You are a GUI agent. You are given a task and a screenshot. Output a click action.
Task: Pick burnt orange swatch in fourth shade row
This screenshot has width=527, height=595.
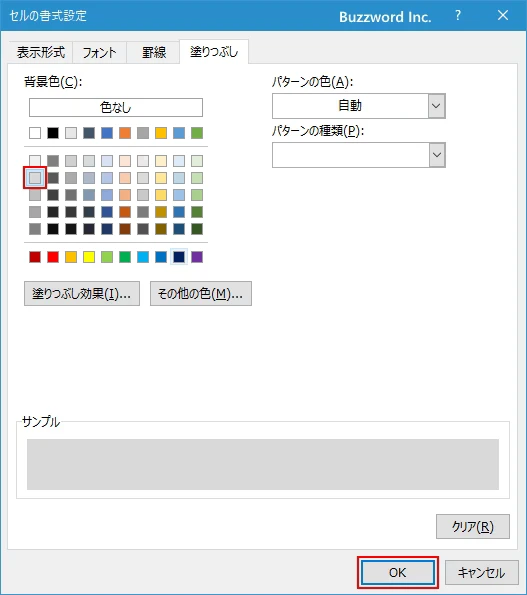point(125,212)
